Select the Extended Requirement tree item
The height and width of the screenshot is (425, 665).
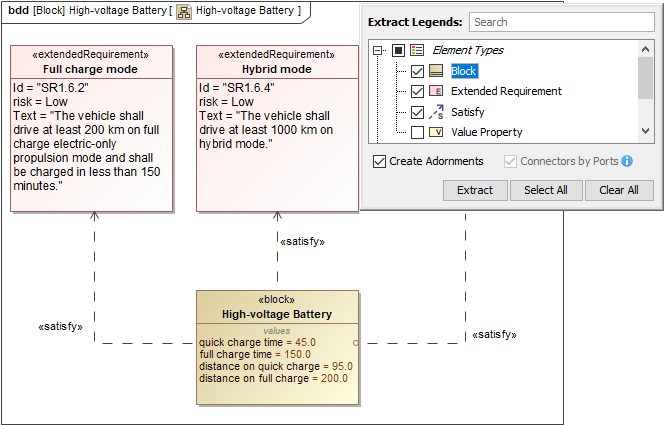[x=506, y=91]
